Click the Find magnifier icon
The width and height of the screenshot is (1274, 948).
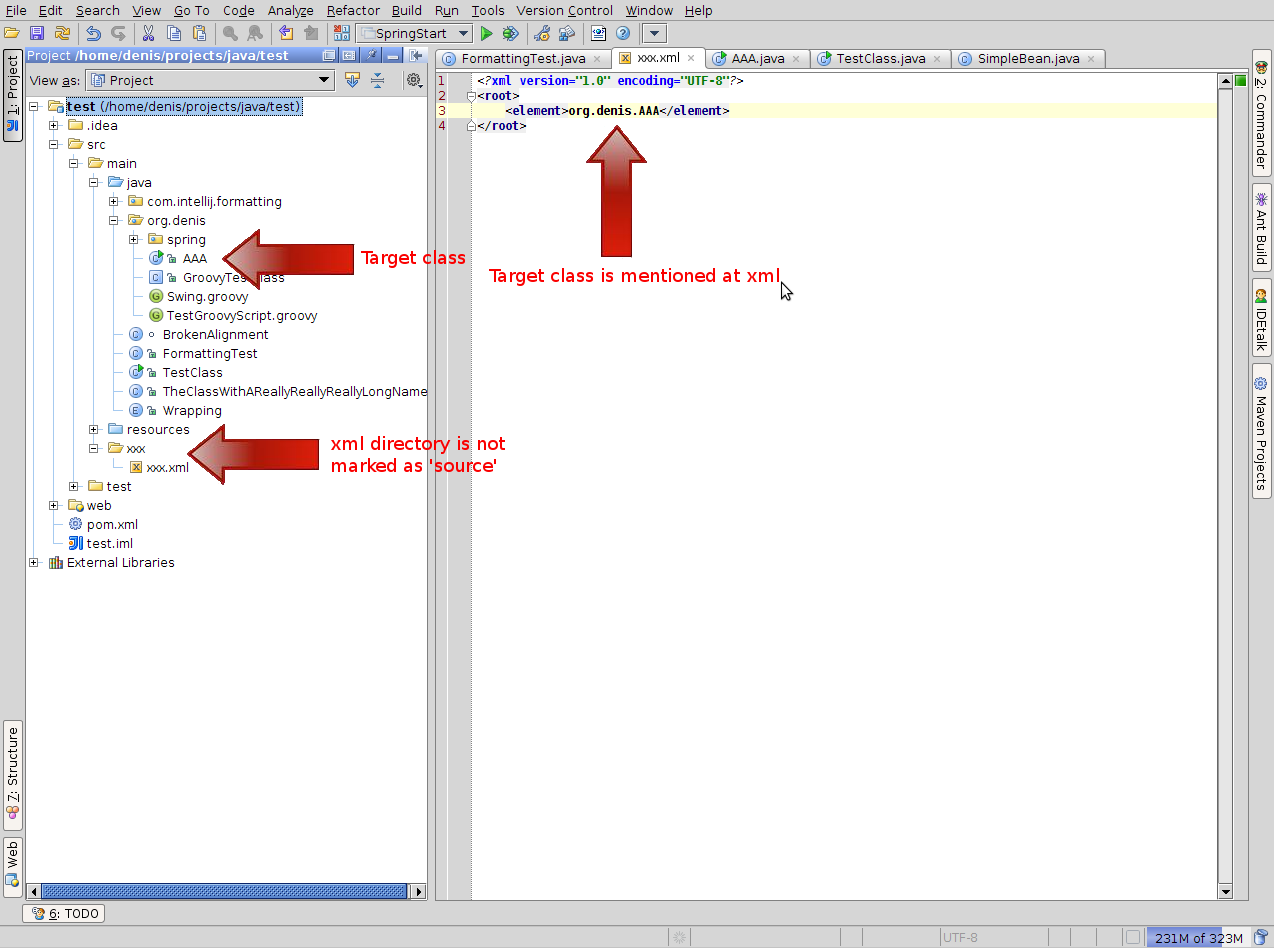pyautogui.click(x=230, y=33)
